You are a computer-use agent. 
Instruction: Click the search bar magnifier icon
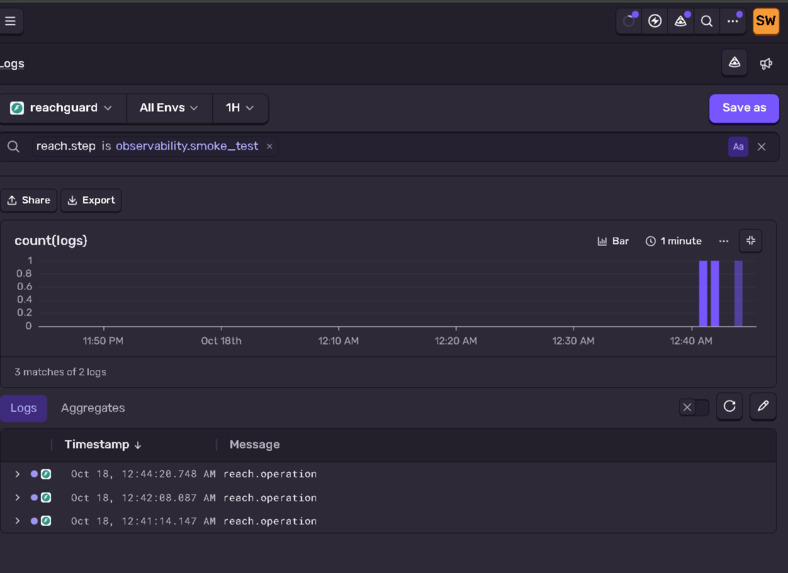tap(14, 146)
